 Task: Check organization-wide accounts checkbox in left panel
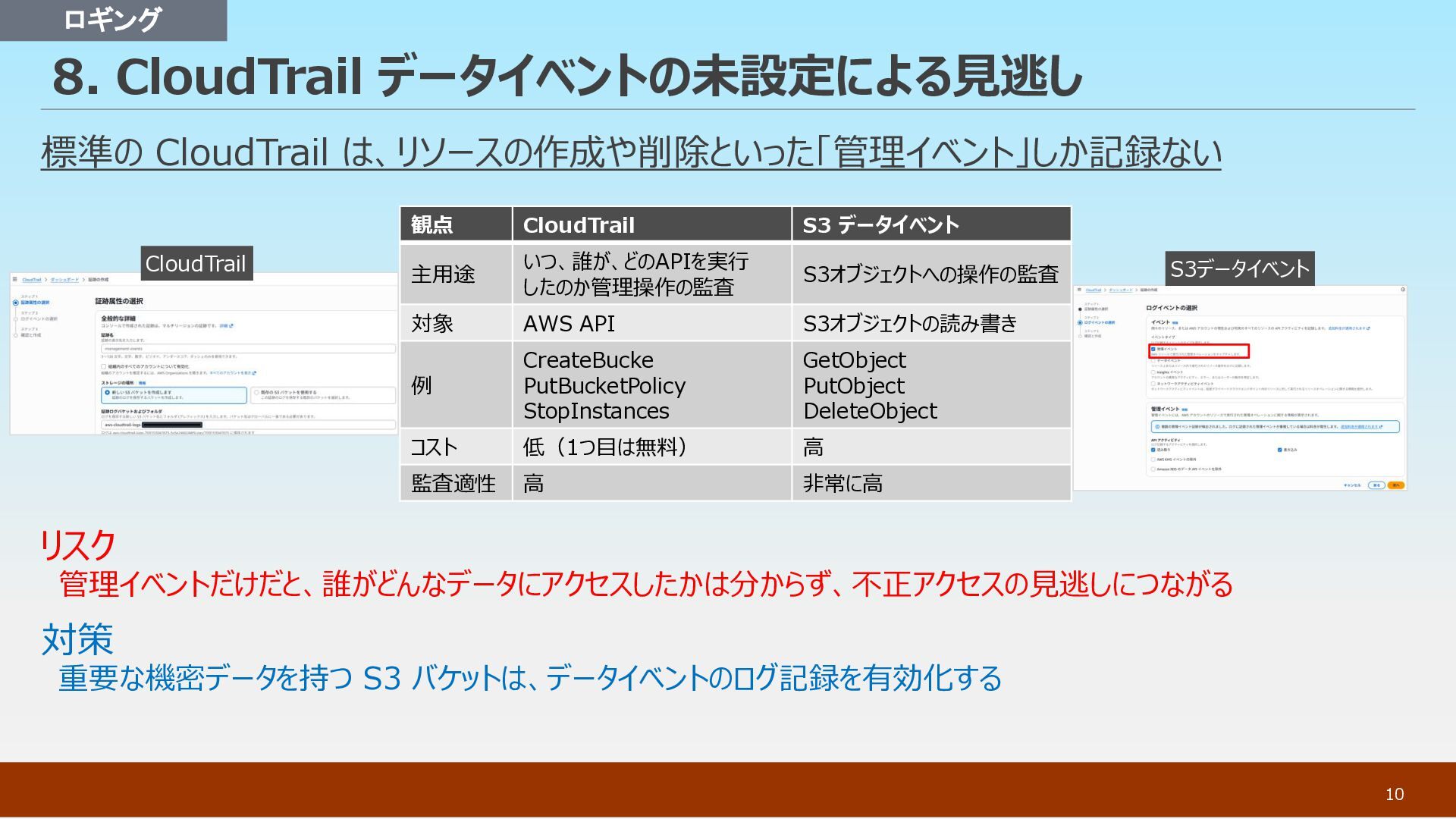coord(104,366)
